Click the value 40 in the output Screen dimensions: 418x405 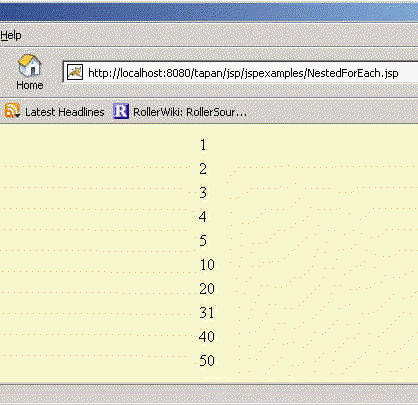click(x=207, y=337)
